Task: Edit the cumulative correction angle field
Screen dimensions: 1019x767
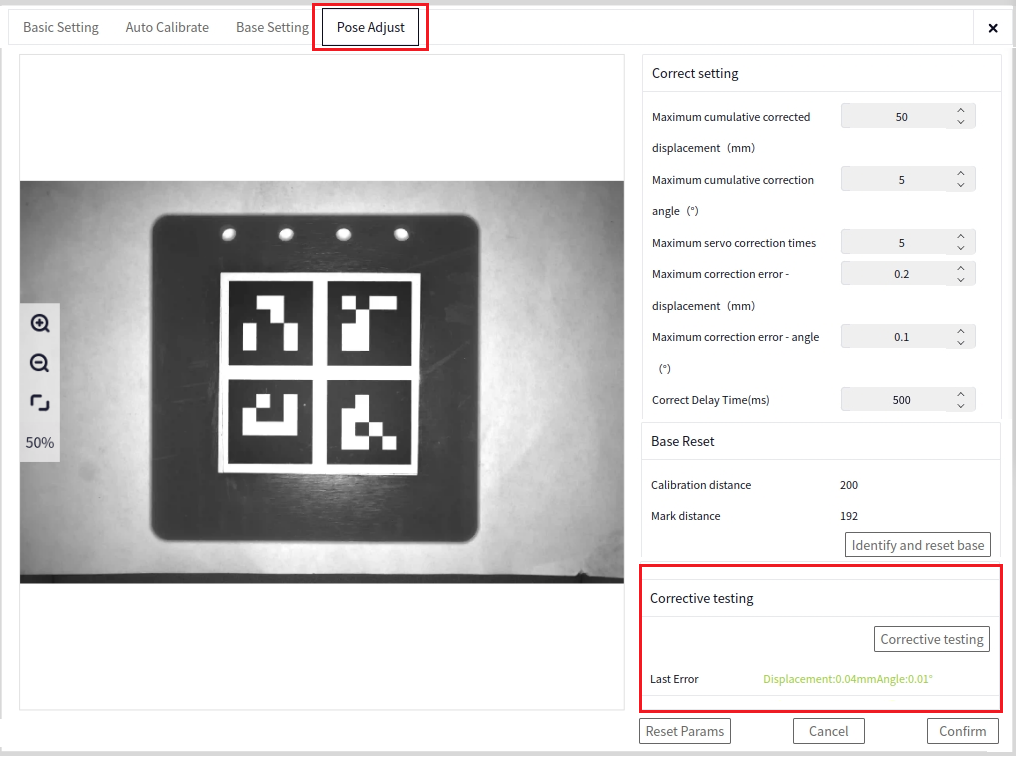Action: coord(908,179)
